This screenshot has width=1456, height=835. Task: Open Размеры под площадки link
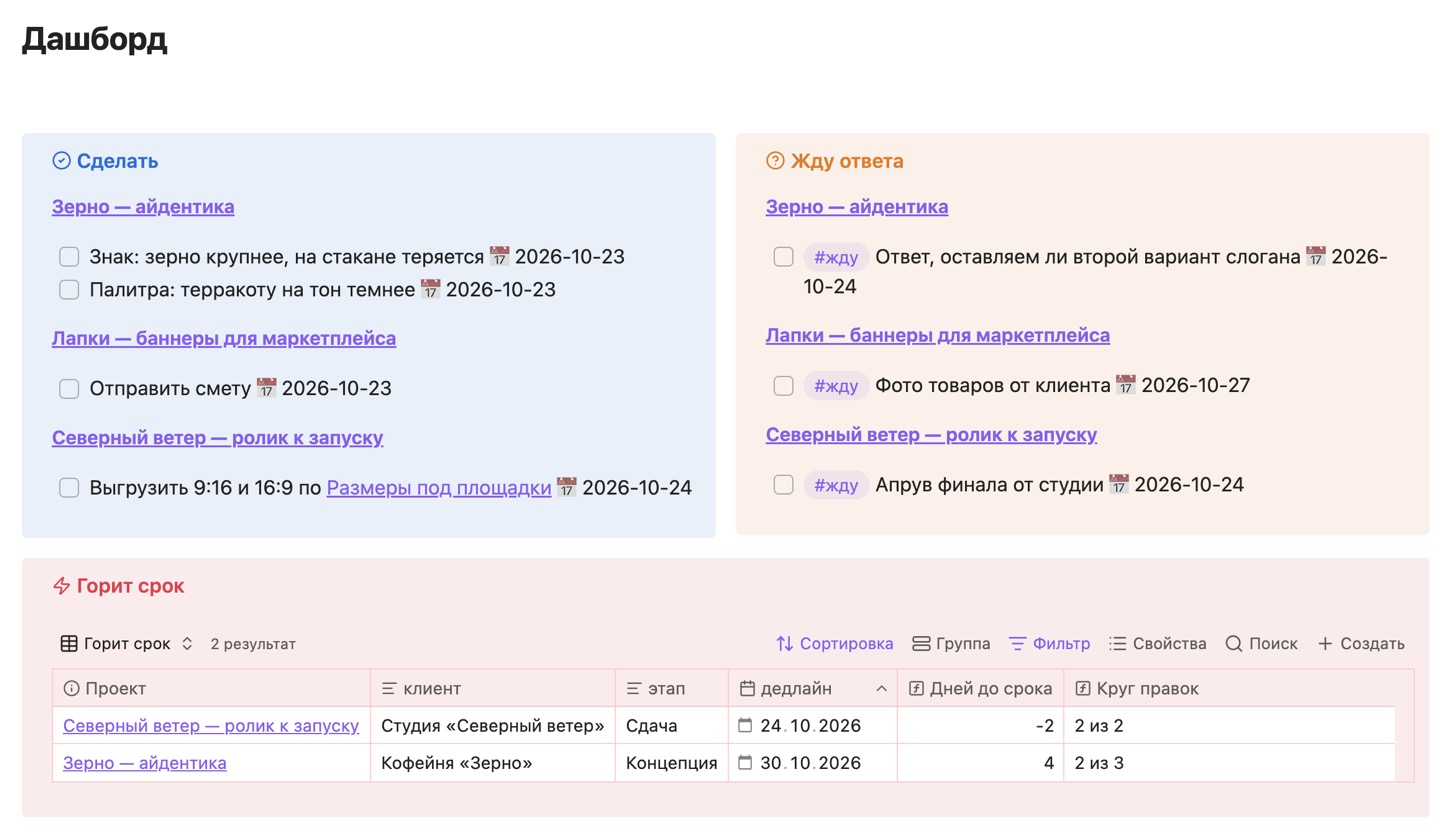(x=439, y=488)
